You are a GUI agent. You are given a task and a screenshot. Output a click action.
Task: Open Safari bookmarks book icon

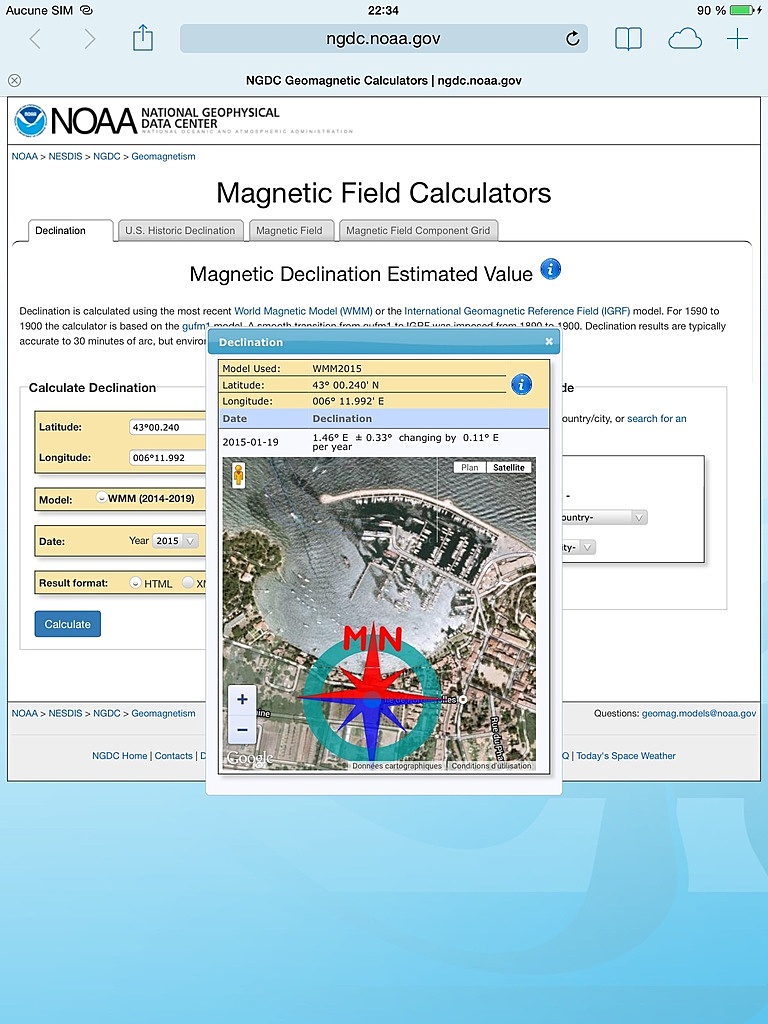(x=628, y=39)
